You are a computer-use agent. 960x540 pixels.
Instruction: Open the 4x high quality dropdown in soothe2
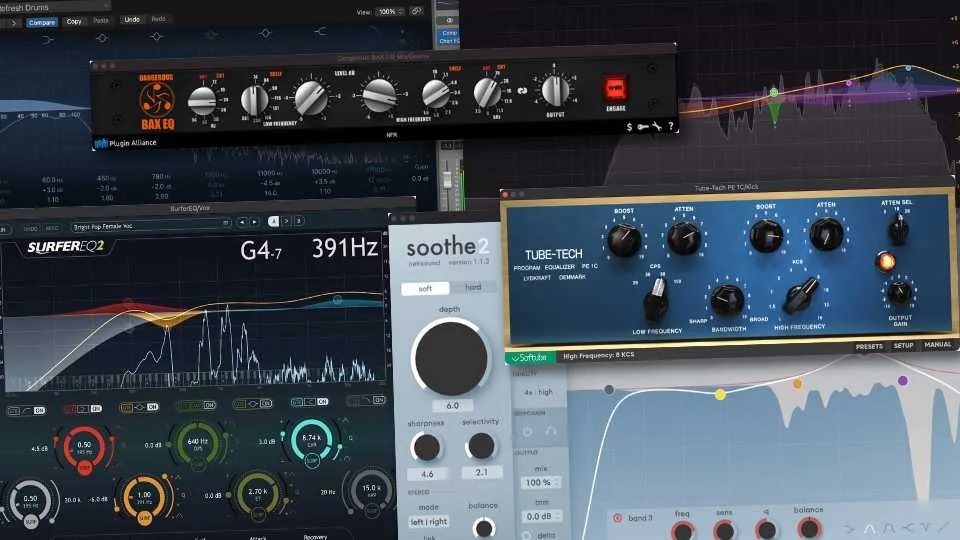538,392
